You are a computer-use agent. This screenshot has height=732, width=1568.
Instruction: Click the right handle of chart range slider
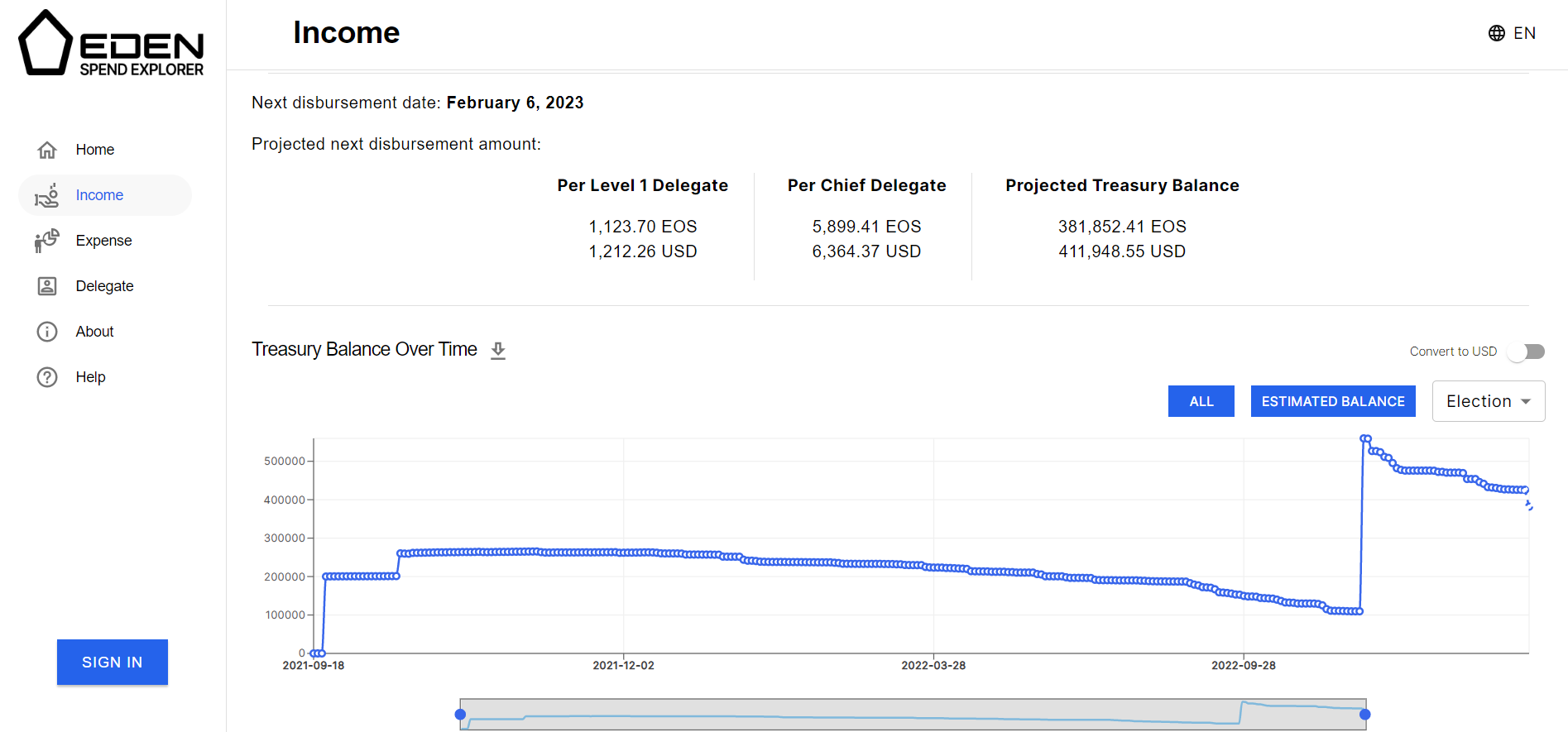click(1364, 715)
